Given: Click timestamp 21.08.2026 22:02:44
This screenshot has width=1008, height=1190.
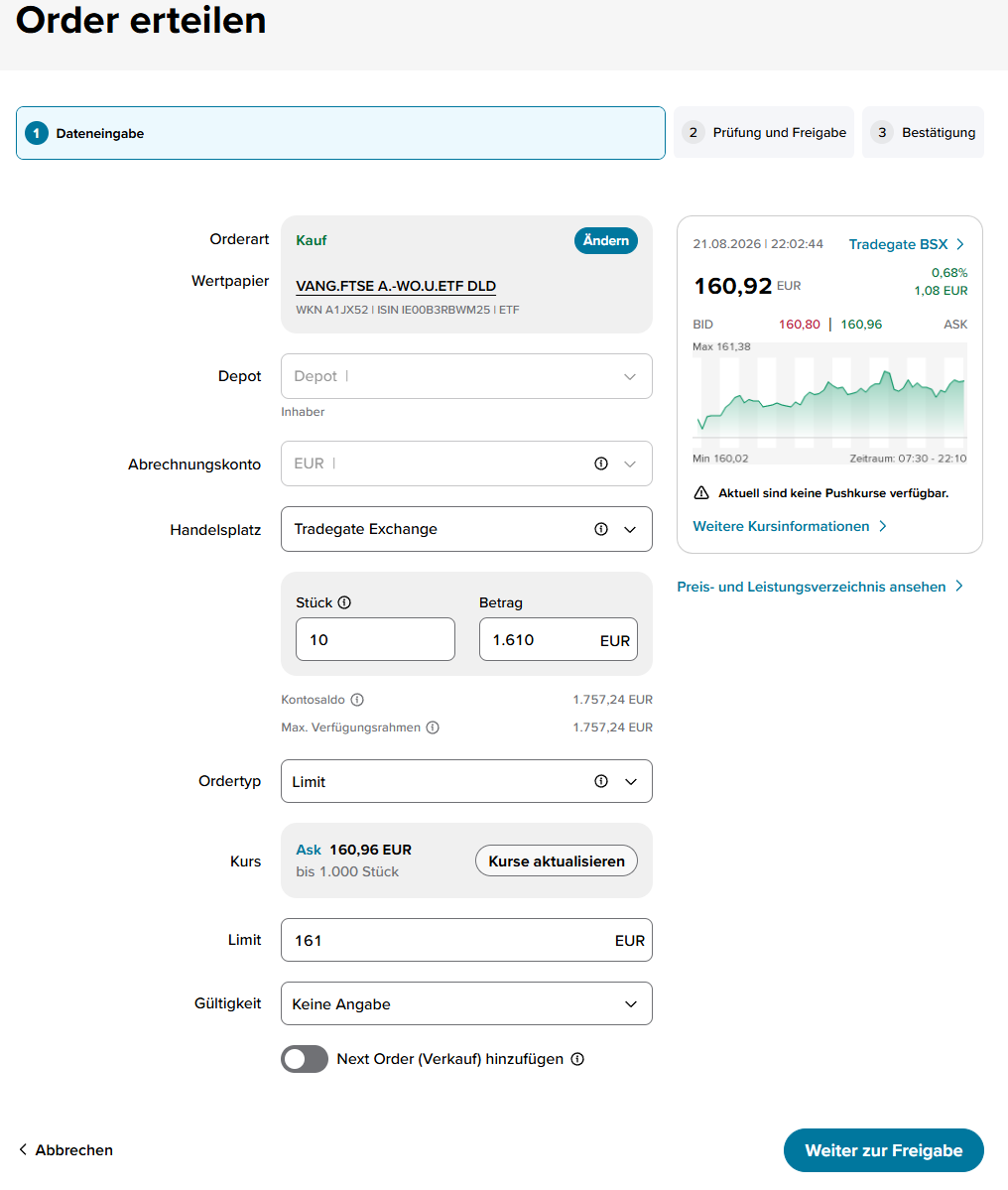Looking at the screenshot, I should (x=758, y=243).
